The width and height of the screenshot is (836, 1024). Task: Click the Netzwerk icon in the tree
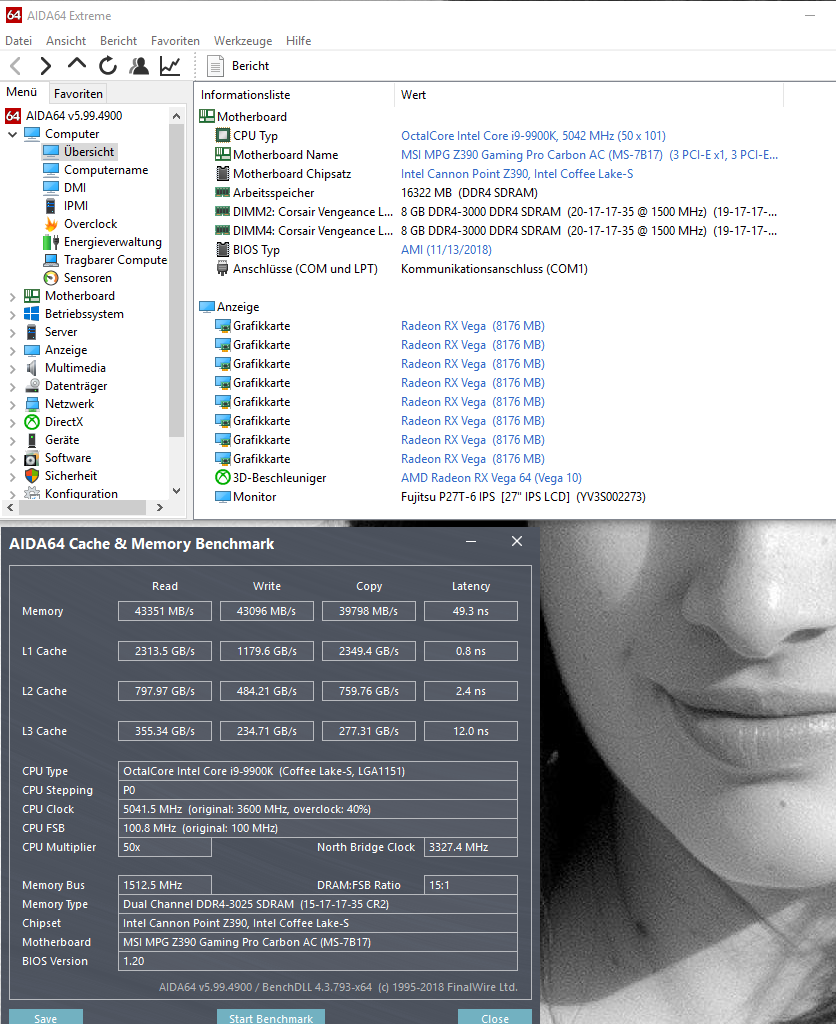click(31, 404)
